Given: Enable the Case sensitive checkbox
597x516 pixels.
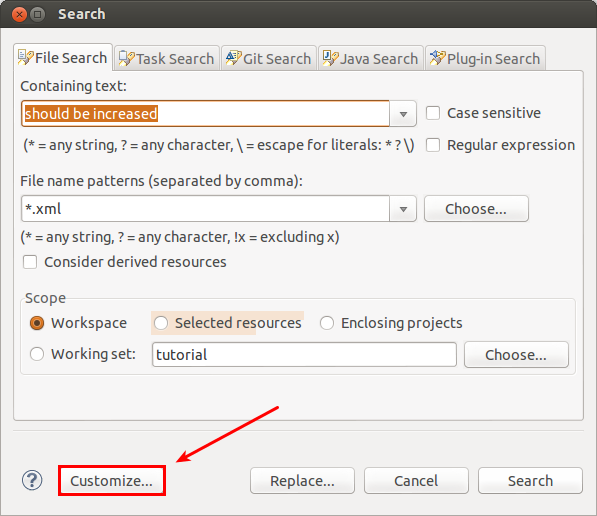Looking at the screenshot, I should pyautogui.click(x=433, y=113).
